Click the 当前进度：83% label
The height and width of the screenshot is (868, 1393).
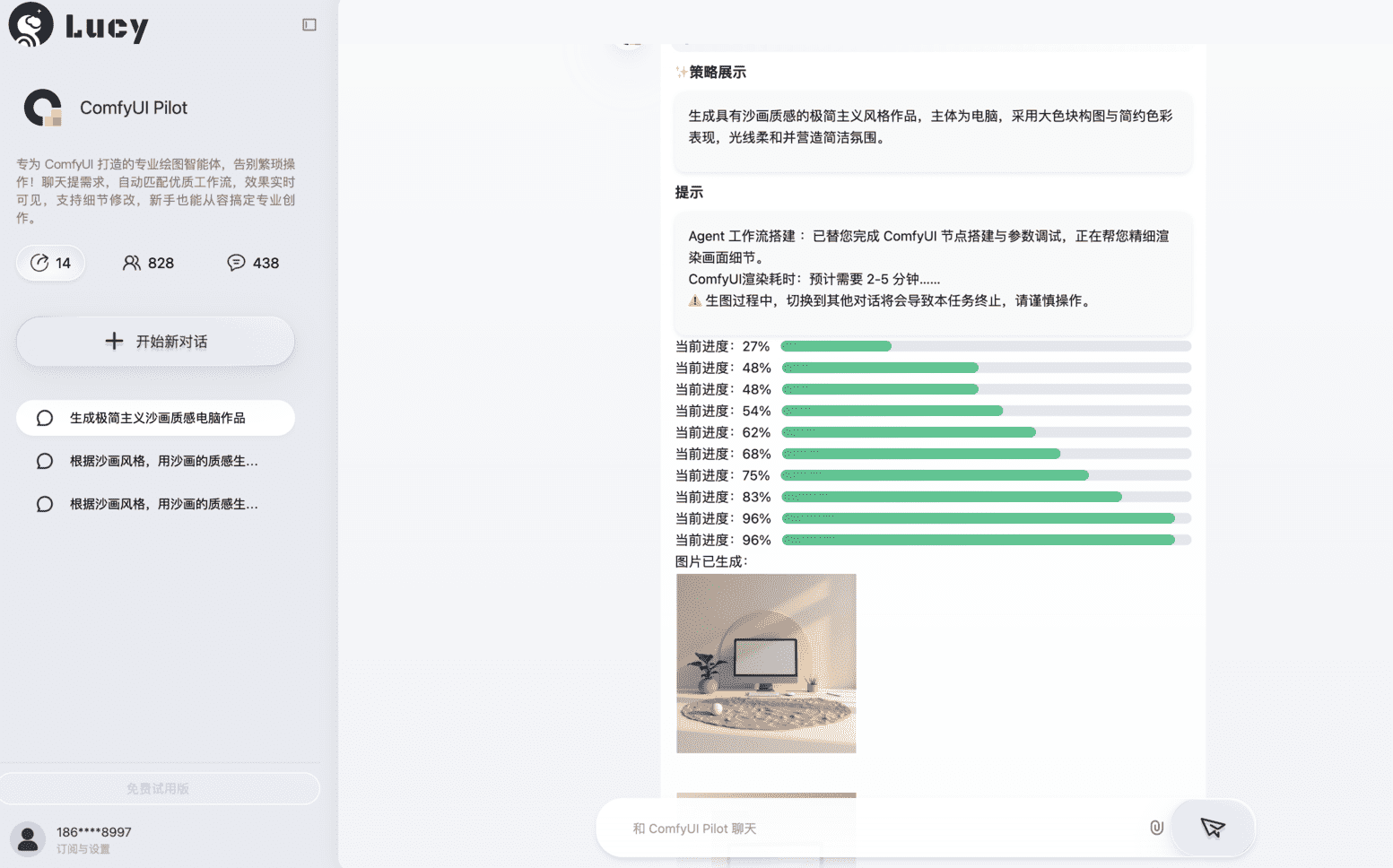pos(723,497)
